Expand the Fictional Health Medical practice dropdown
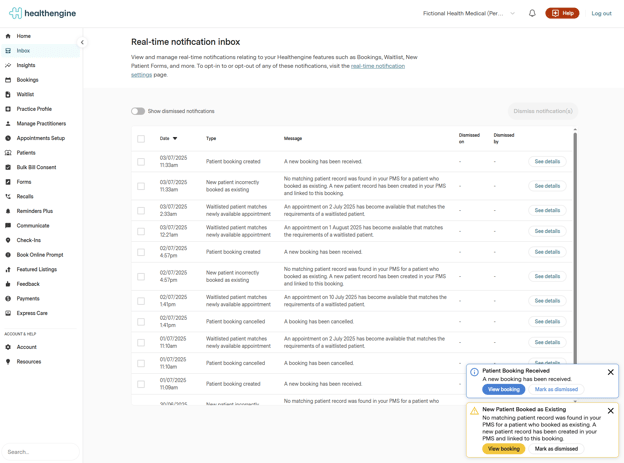Screen dimensions: 624x463 coord(513,14)
